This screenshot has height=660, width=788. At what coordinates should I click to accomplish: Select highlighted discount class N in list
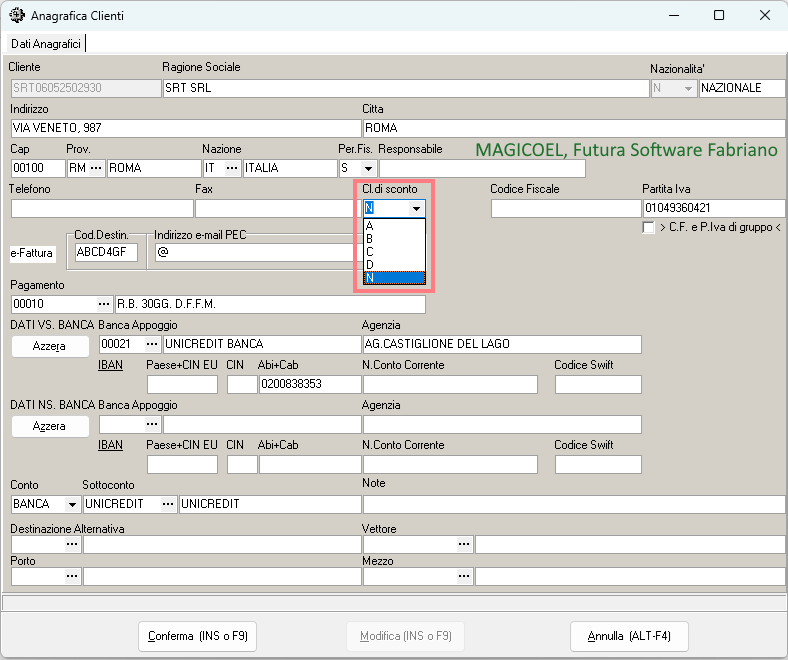pyautogui.click(x=394, y=278)
